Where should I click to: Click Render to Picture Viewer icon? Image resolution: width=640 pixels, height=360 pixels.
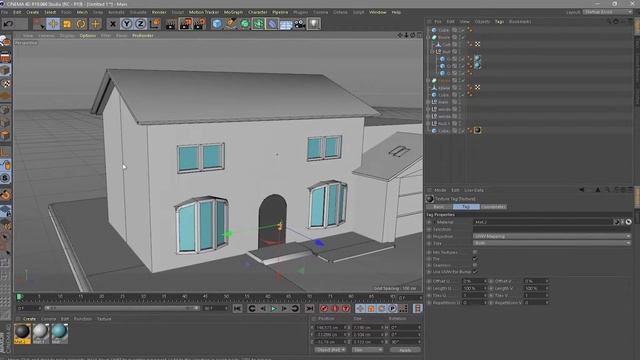pos(186,24)
